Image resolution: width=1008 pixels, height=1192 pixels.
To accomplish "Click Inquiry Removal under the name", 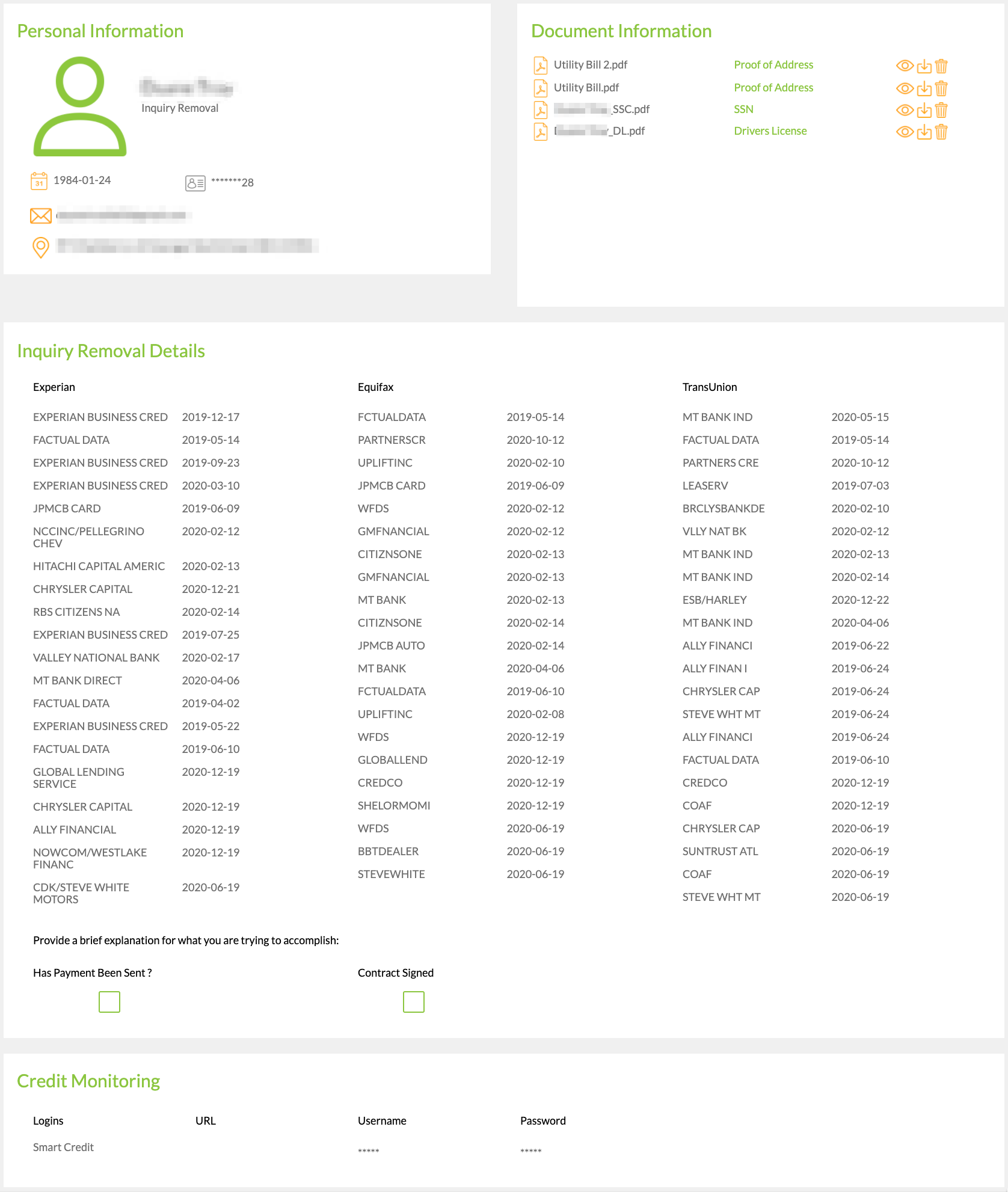I will [180, 108].
